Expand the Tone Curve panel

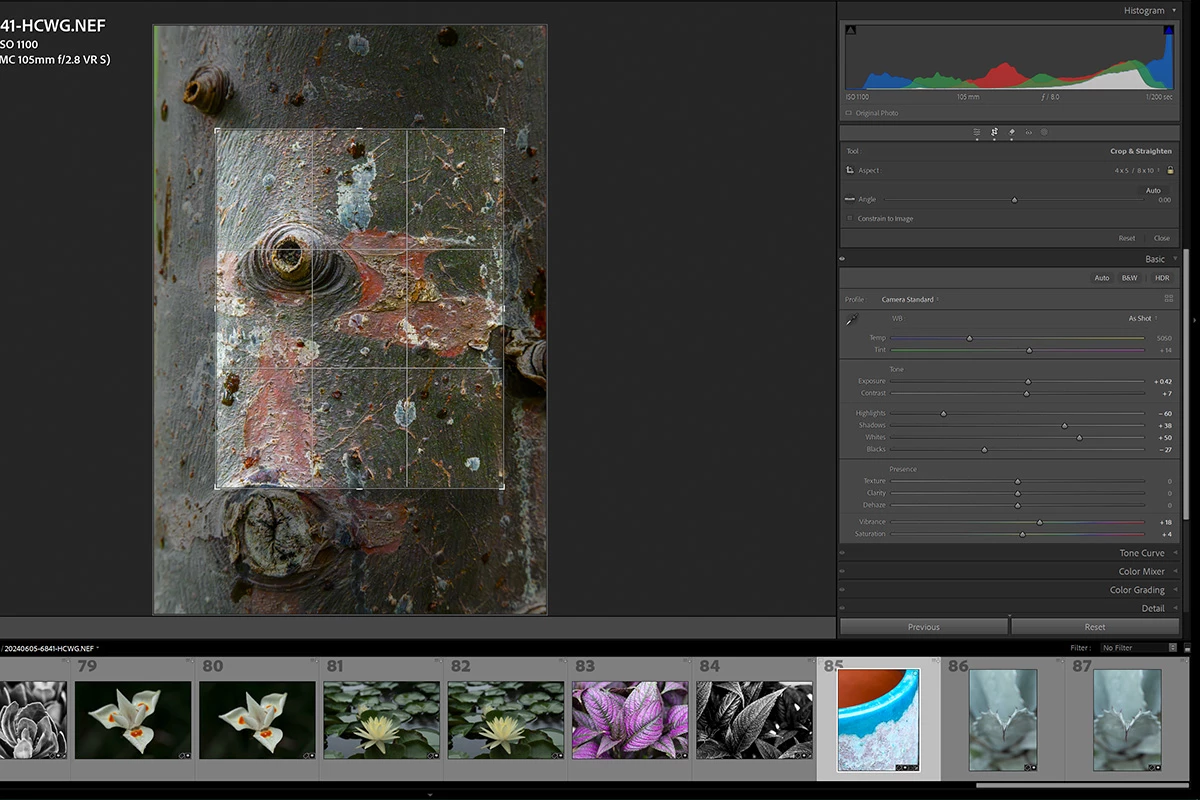pyautogui.click(x=1175, y=553)
